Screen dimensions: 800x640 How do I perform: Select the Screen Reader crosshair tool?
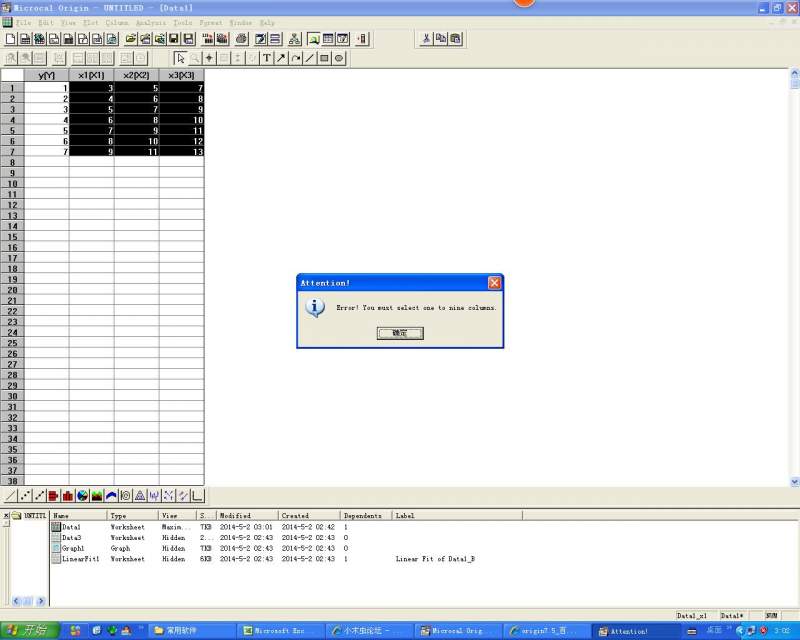tap(209, 58)
